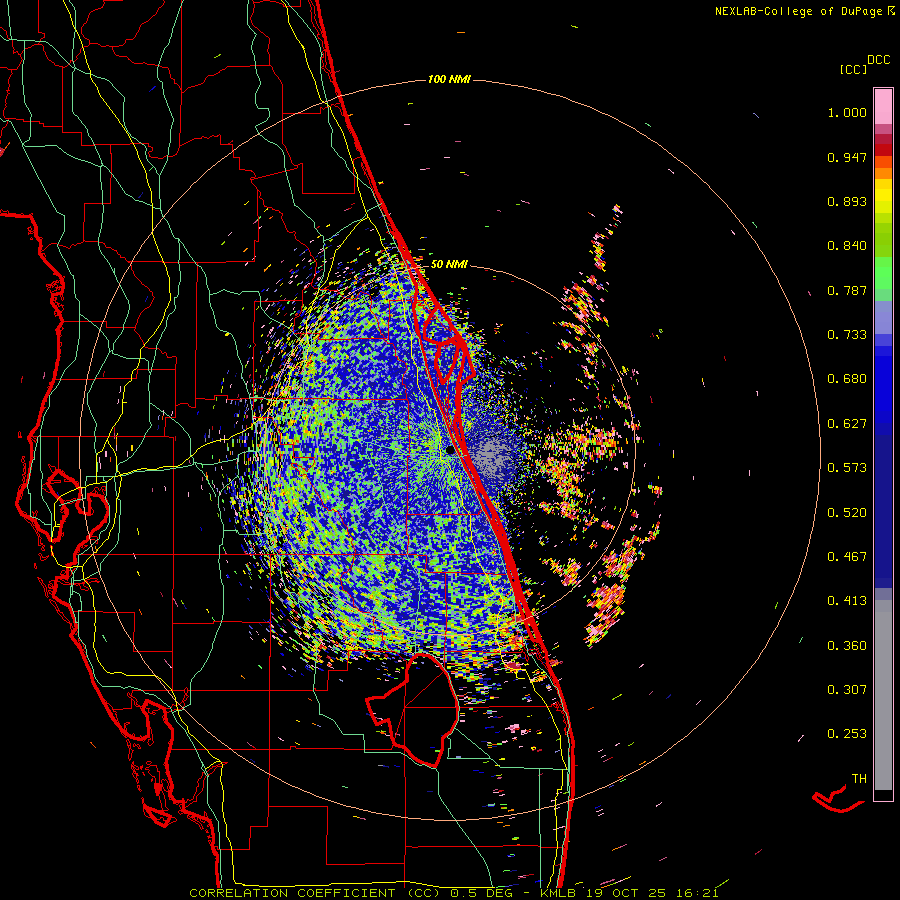Click the 0.787 scale value

click(x=847, y=290)
